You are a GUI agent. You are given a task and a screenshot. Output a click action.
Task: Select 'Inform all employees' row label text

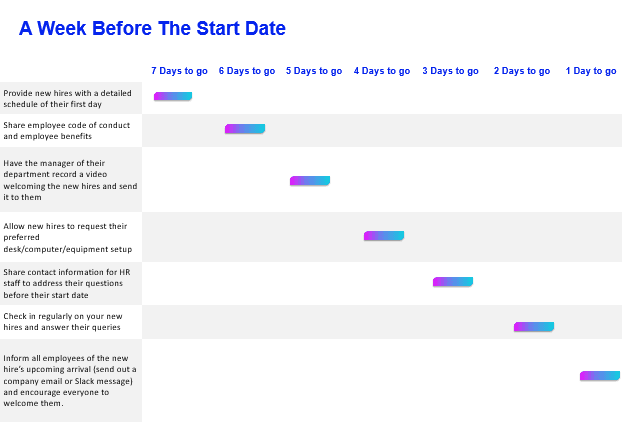click(70, 380)
